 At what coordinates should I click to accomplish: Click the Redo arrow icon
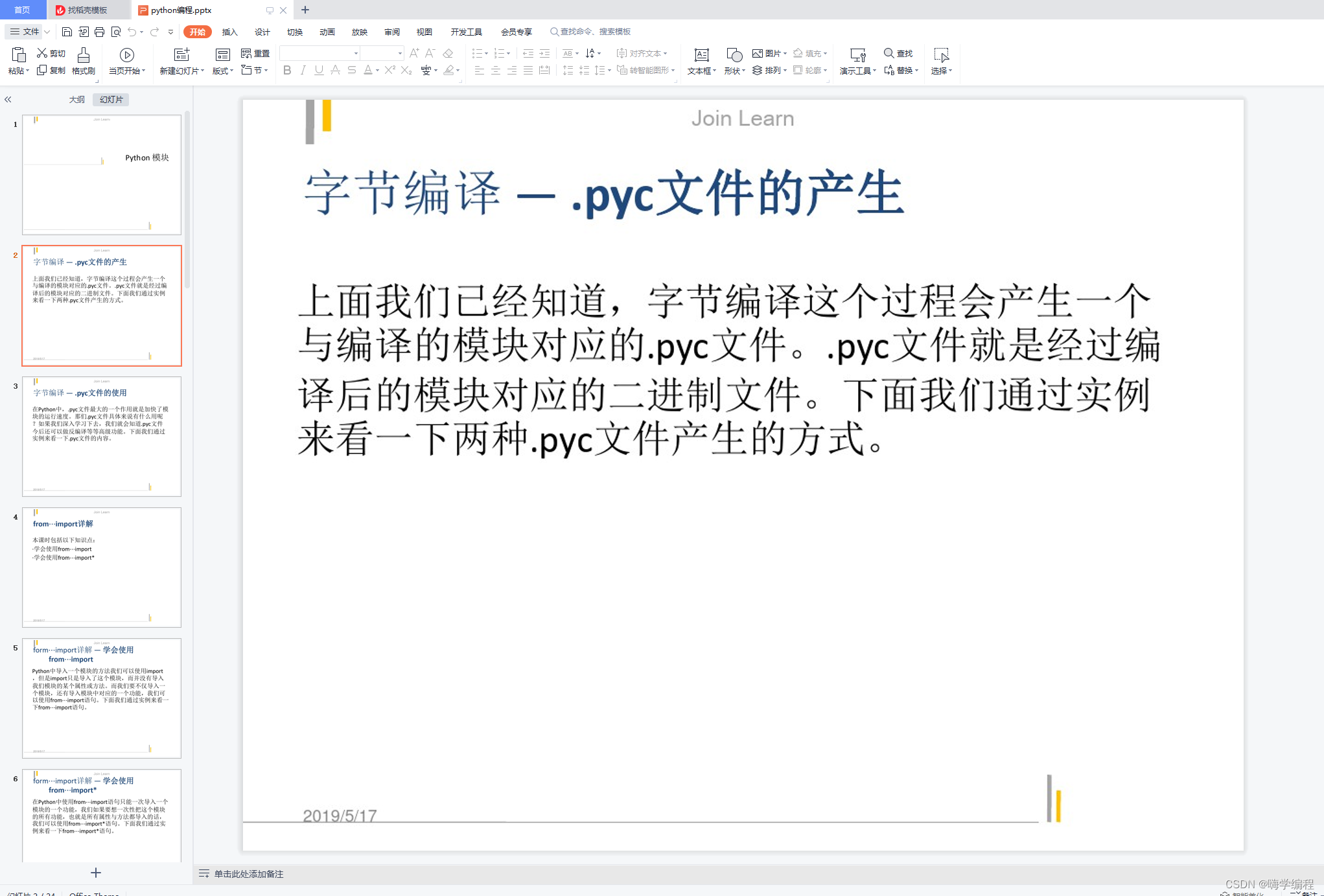[x=154, y=32]
